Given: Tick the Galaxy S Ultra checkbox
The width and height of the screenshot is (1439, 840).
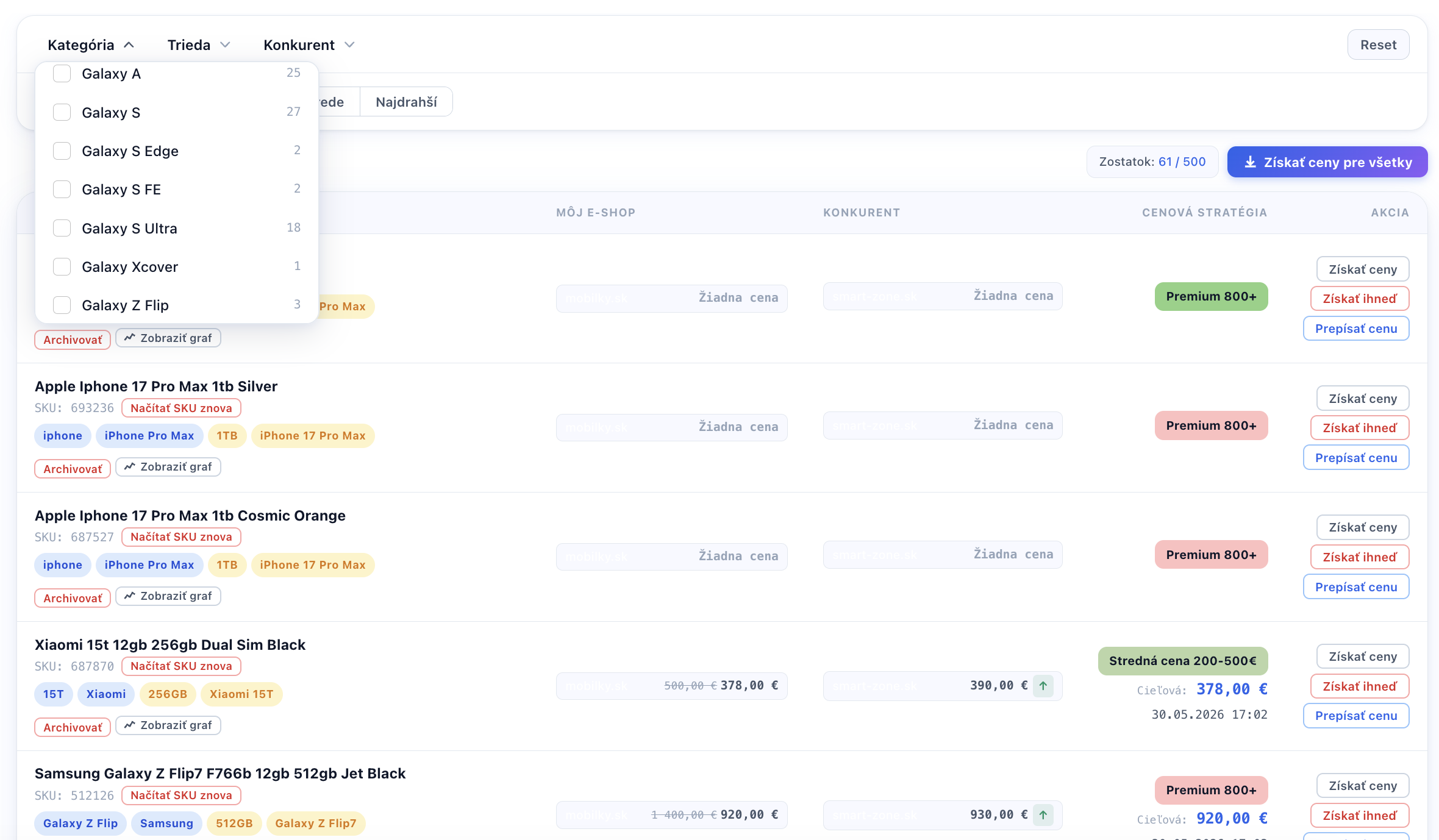Looking at the screenshot, I should tap(62, 228).
